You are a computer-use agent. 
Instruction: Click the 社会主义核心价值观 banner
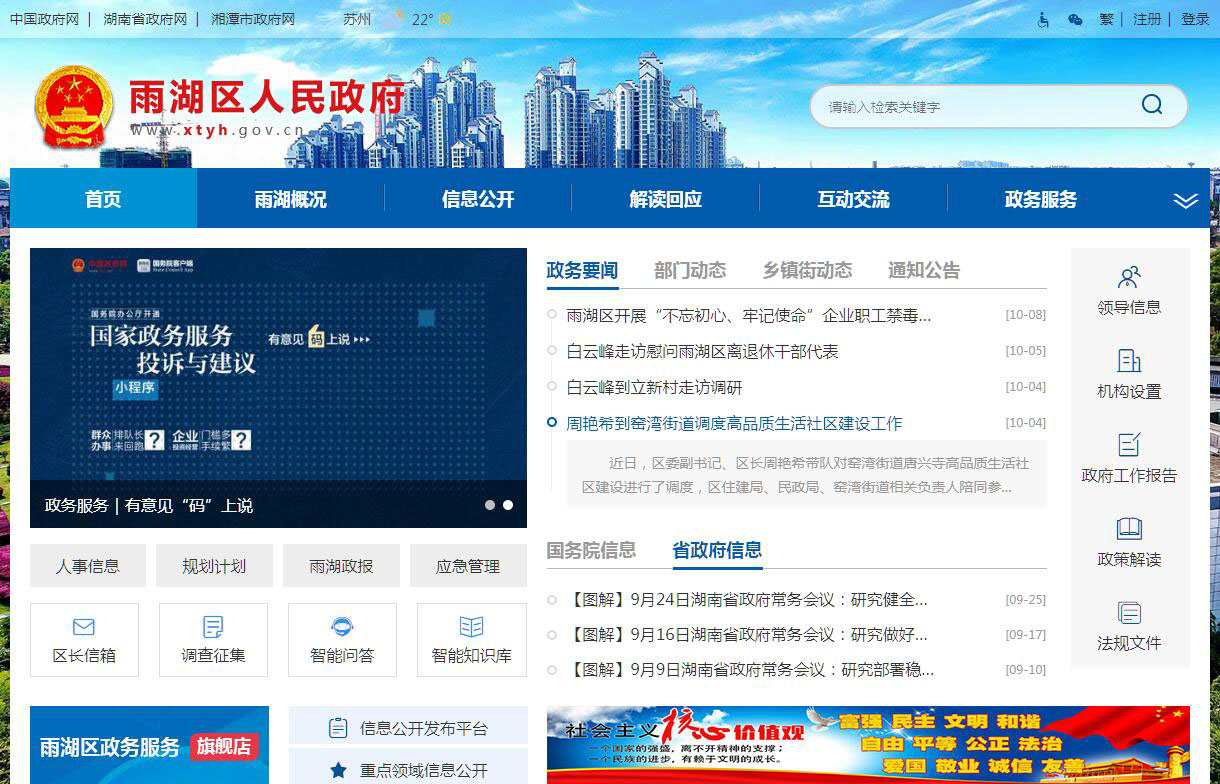[868, 745]
